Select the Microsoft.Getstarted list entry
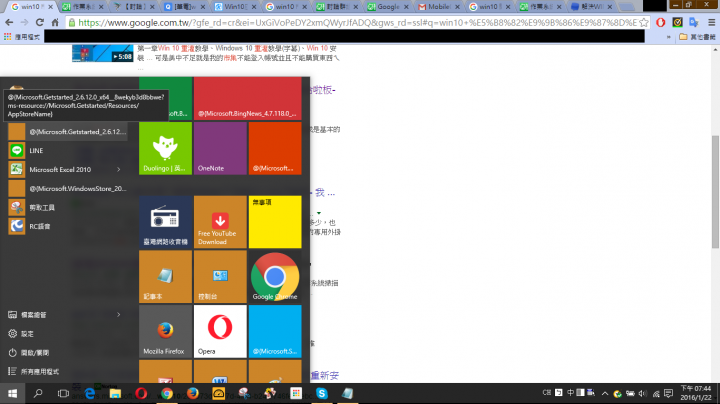 [x=67, y=132]
